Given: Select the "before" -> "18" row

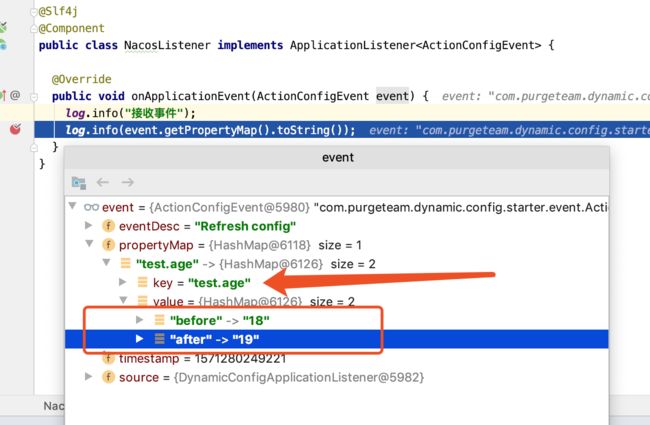Looking at the screenshot, I should coord(337,320).
